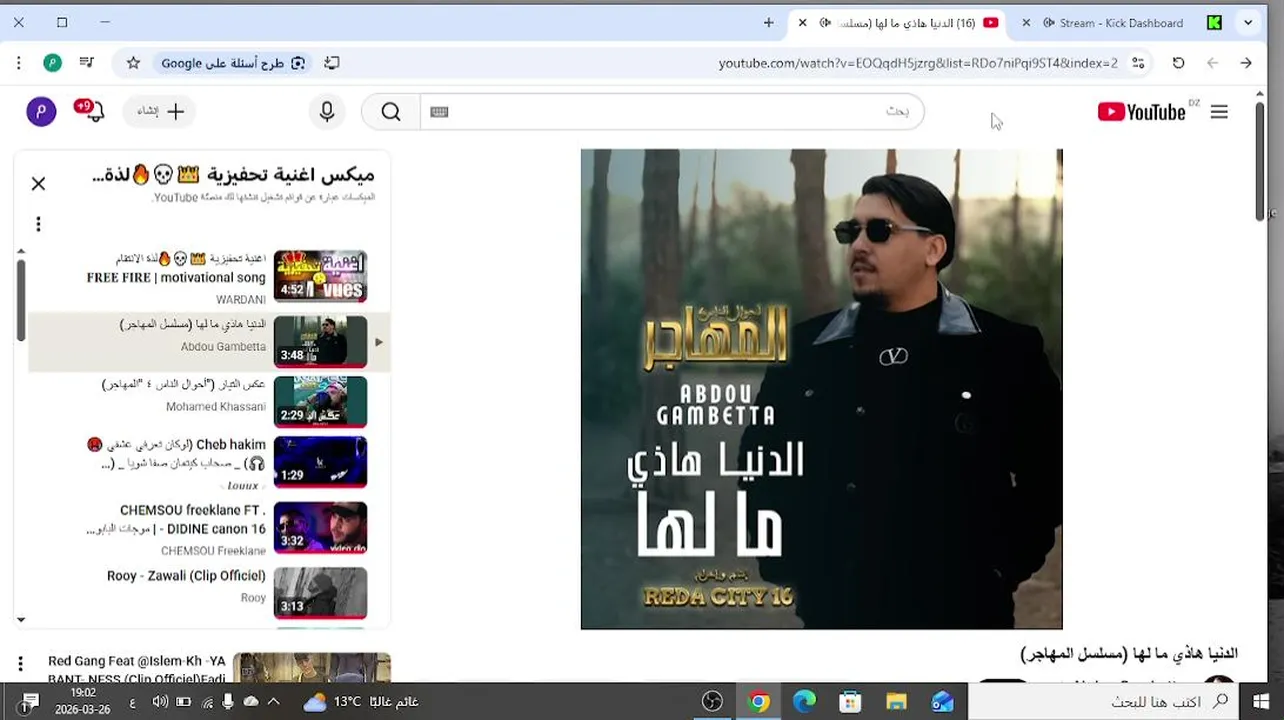The height and width of the screenshot is (720, 1284).
Task: Open the weather widget showing 13°C
Action: pyautogui.click(x=361, y=702)
